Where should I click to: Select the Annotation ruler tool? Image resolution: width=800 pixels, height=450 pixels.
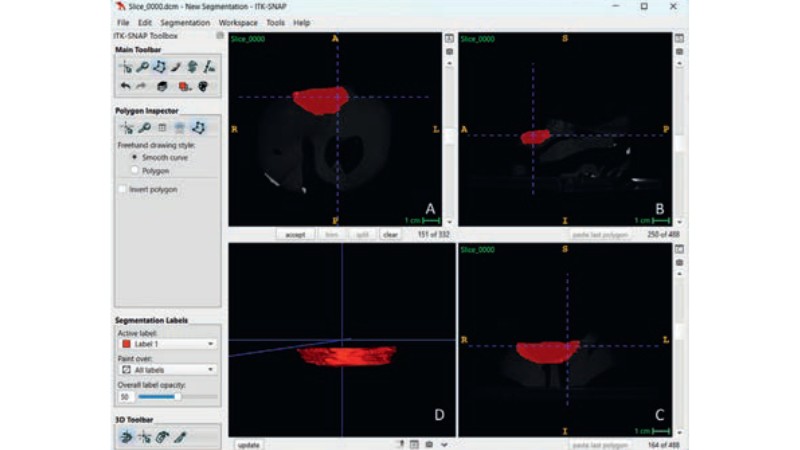click(209, 67)
